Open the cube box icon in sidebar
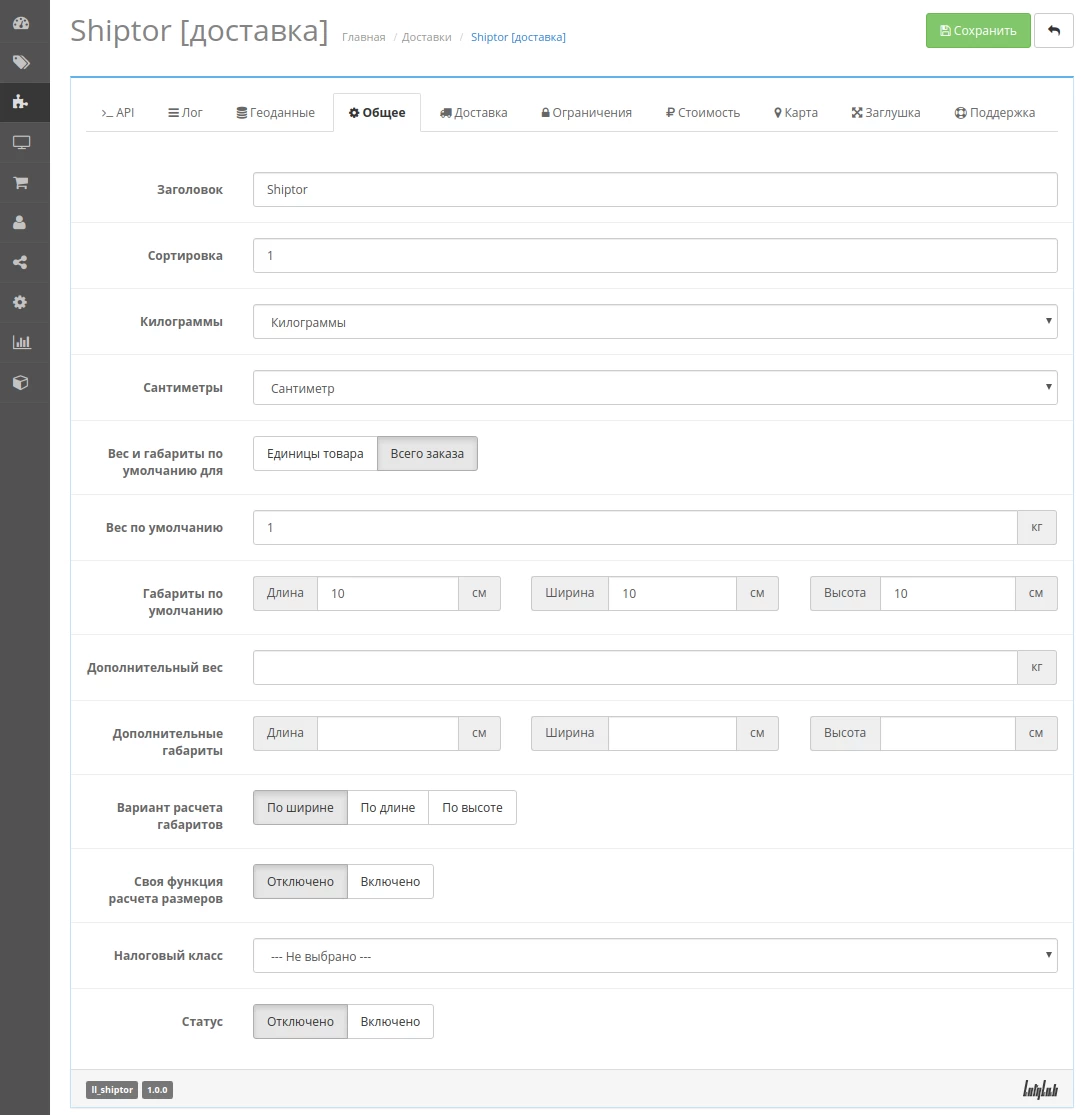 (x=21, y=383)
